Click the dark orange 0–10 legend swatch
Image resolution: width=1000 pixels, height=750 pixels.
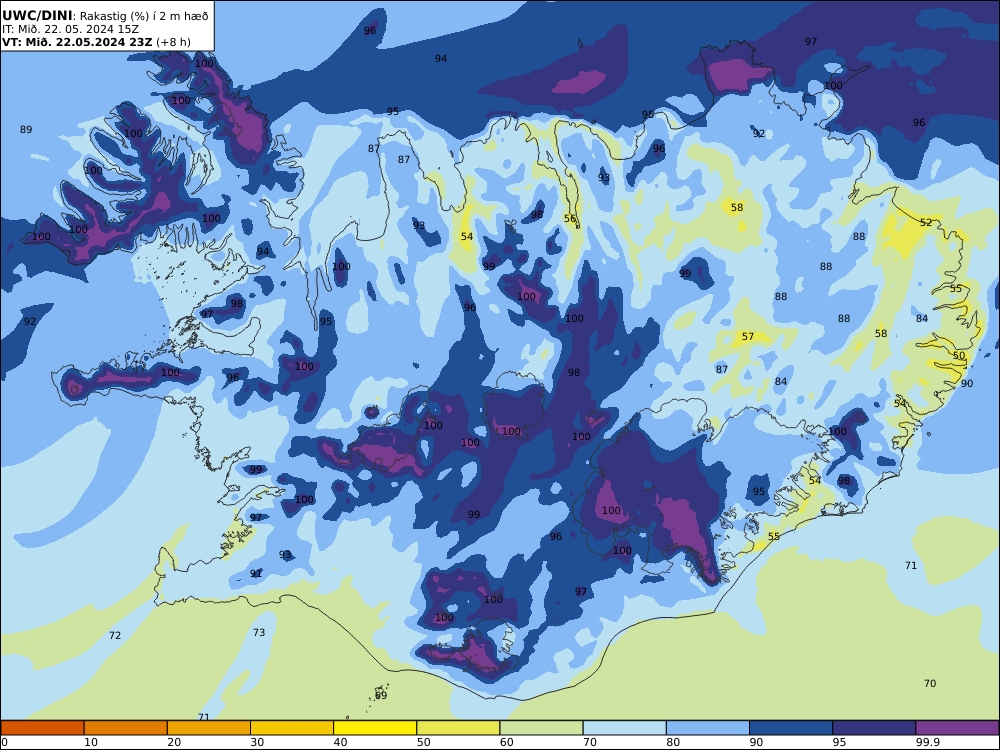42,728
